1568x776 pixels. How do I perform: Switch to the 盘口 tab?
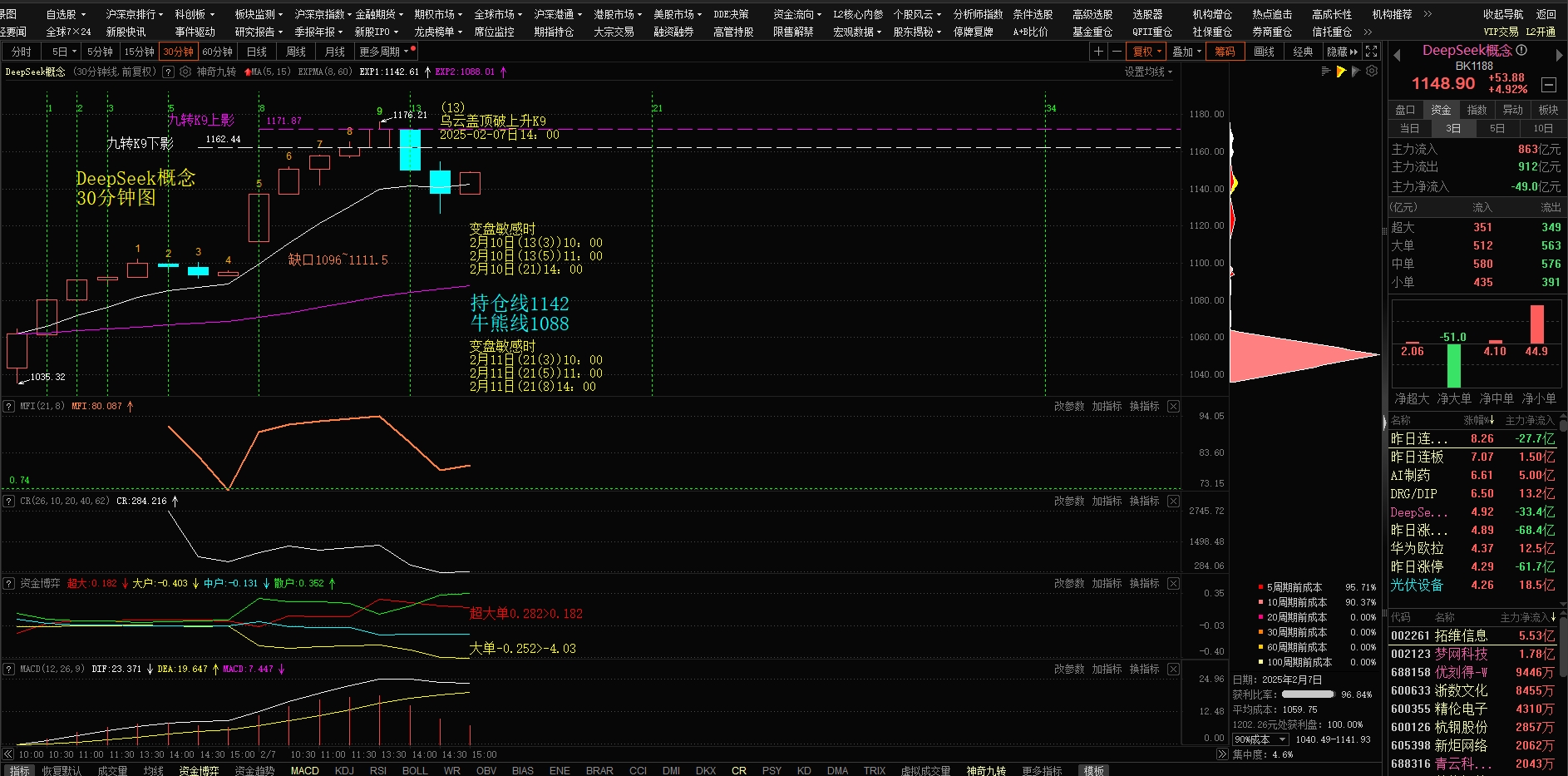click(1405, 110)
